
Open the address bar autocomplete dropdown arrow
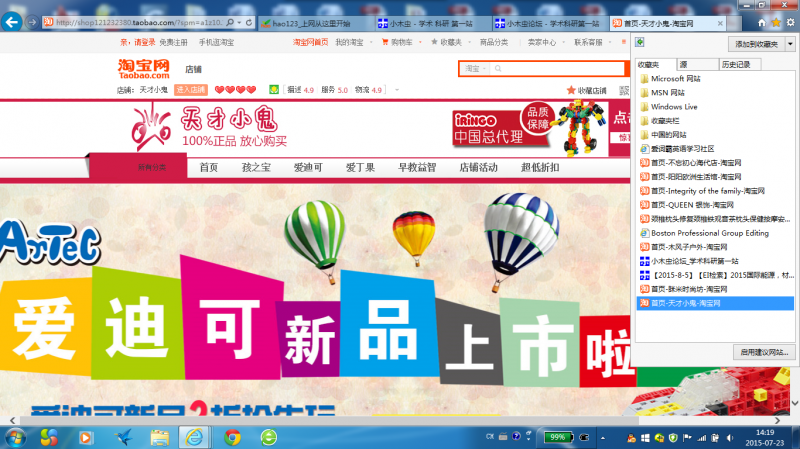point(239,22)
